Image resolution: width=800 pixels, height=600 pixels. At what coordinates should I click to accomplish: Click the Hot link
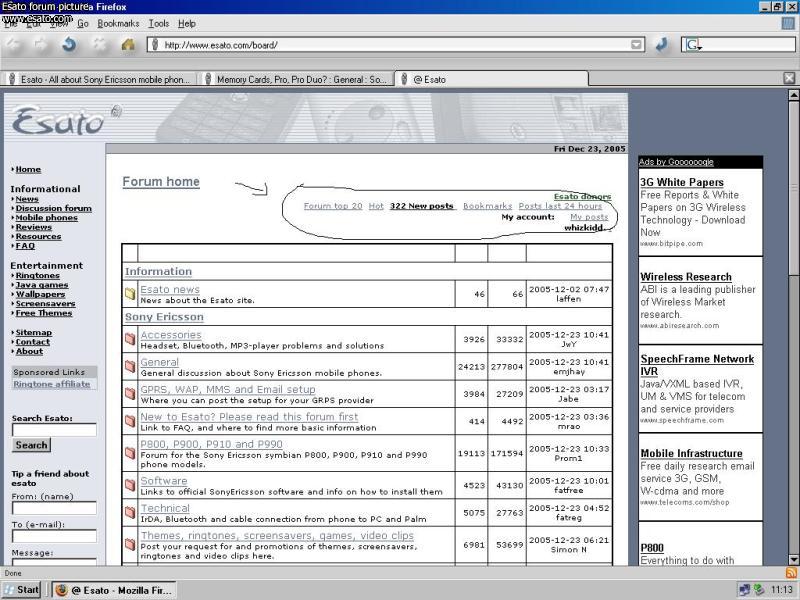376,206
